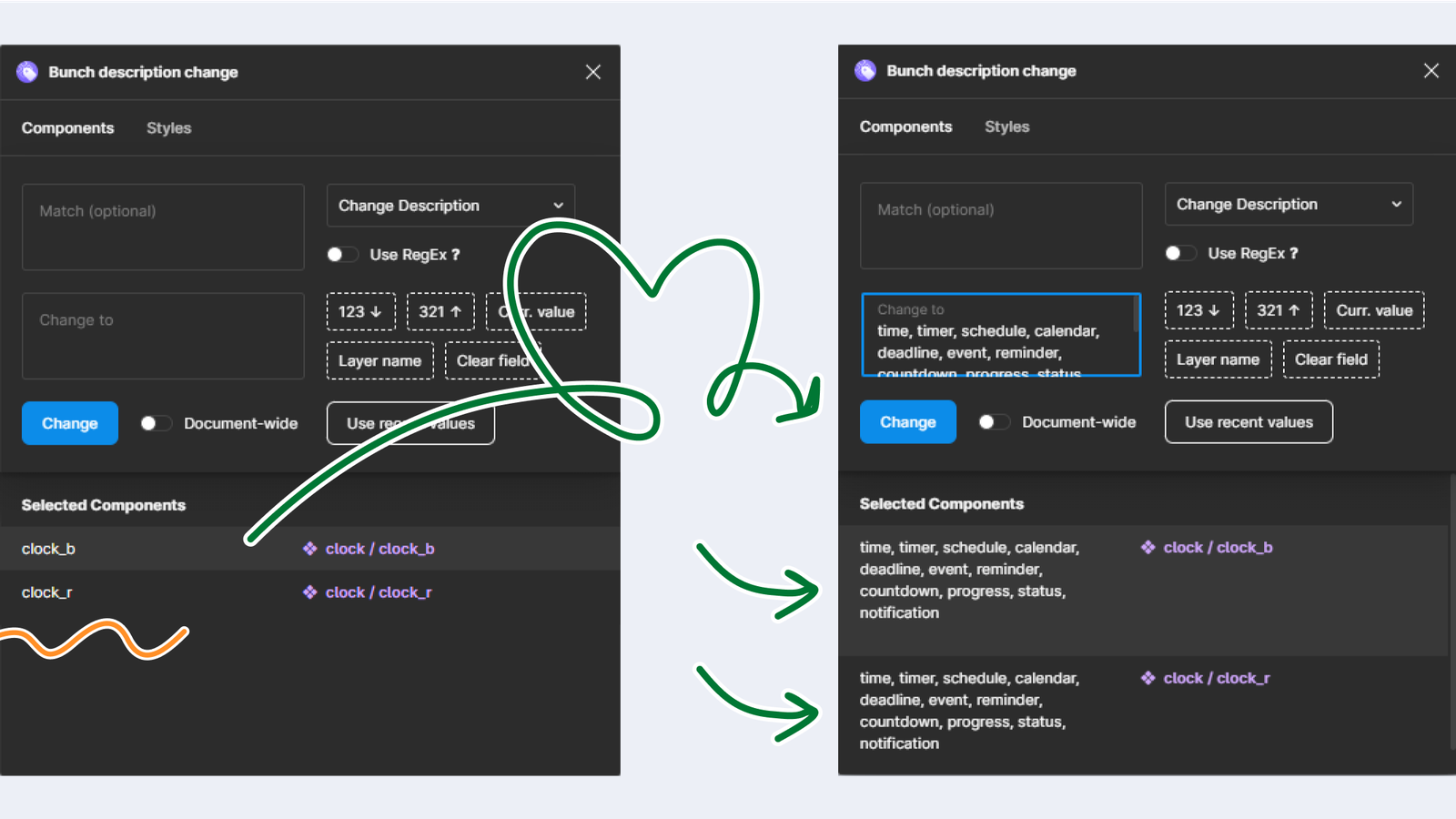
Task: Insert 123 descending token in left window
Action: click(x=361, y=311)
